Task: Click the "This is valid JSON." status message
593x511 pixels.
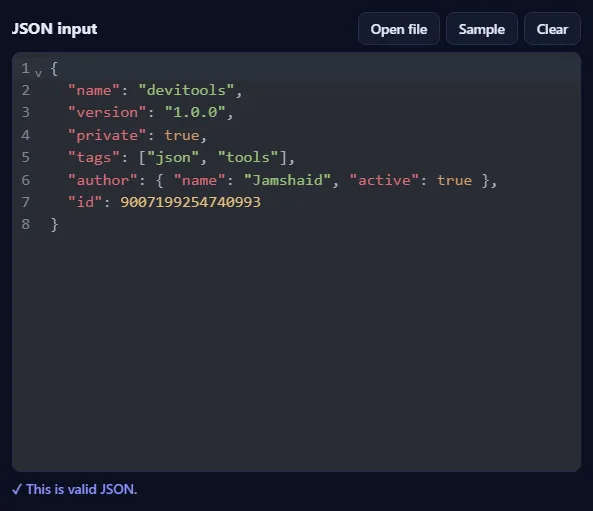Action: (x=75, y=489)
